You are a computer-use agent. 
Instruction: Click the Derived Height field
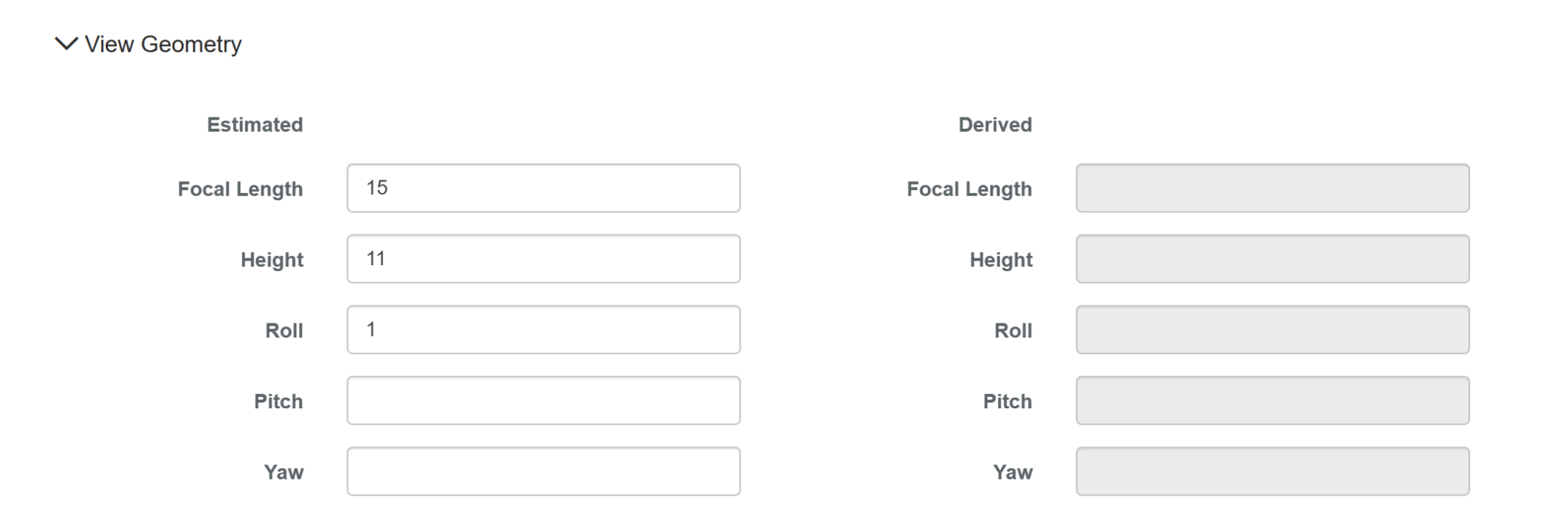click(x=1271, y=259)
